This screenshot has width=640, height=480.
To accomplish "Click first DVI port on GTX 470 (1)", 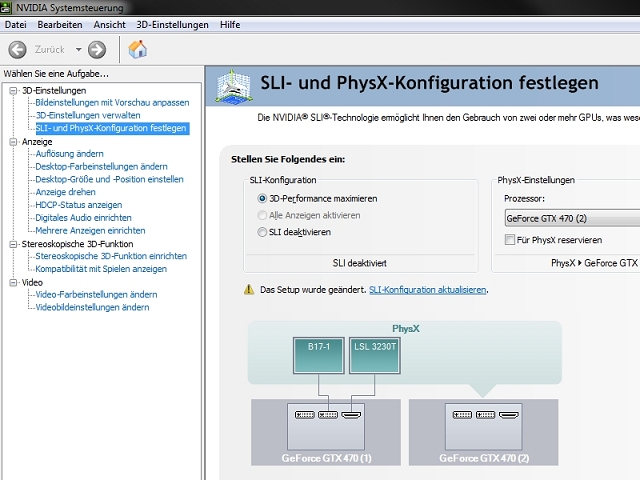I will (x=304, y=415).
